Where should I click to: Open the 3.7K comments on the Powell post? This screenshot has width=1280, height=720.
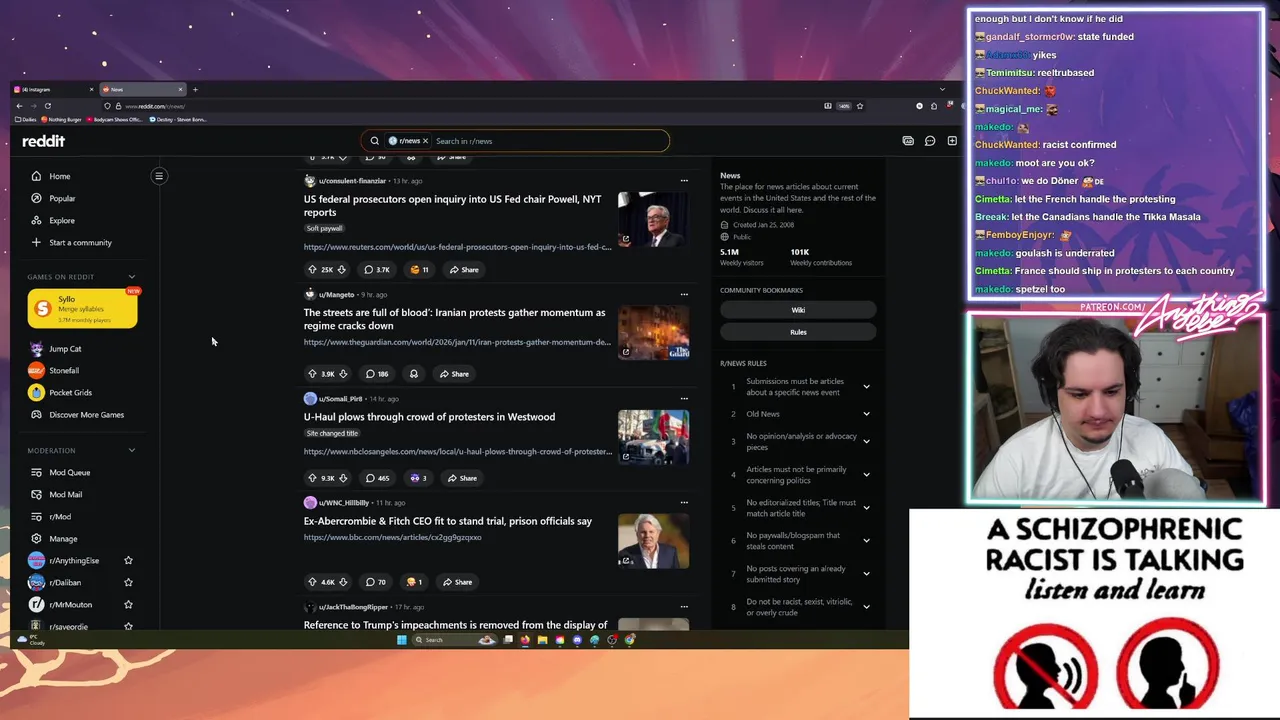coord(377,269)
